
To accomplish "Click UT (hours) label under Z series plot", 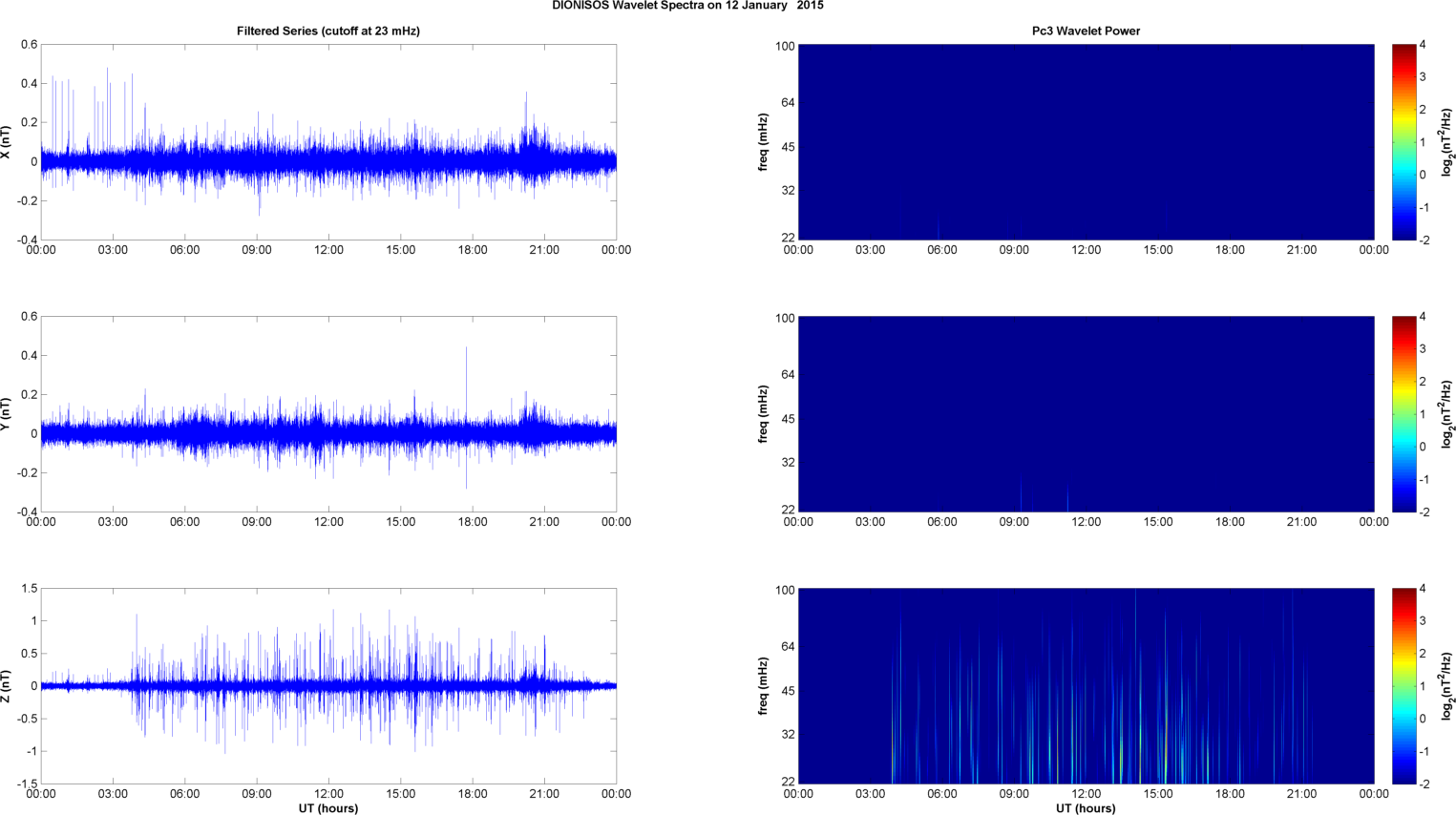I will click(328, 808).
